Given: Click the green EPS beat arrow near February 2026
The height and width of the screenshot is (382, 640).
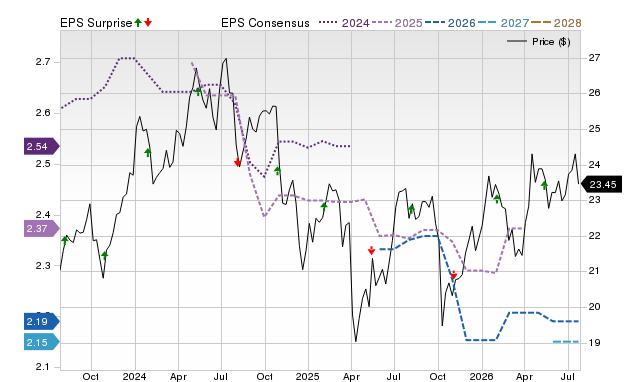Looking at the screenshot, I should (497, 199).
